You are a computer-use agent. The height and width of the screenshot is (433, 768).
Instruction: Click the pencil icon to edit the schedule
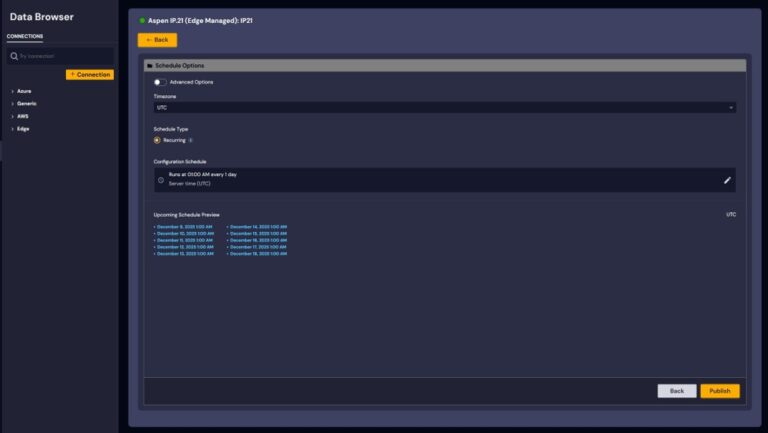[x=727, y=180]
